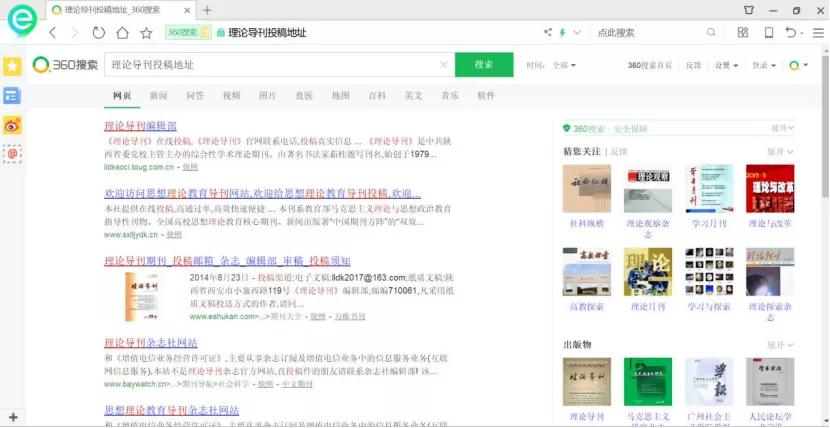Open the 学习月刊 cover thumbnail
Viewport: 830px width, 428px height.
click(709, 188)
